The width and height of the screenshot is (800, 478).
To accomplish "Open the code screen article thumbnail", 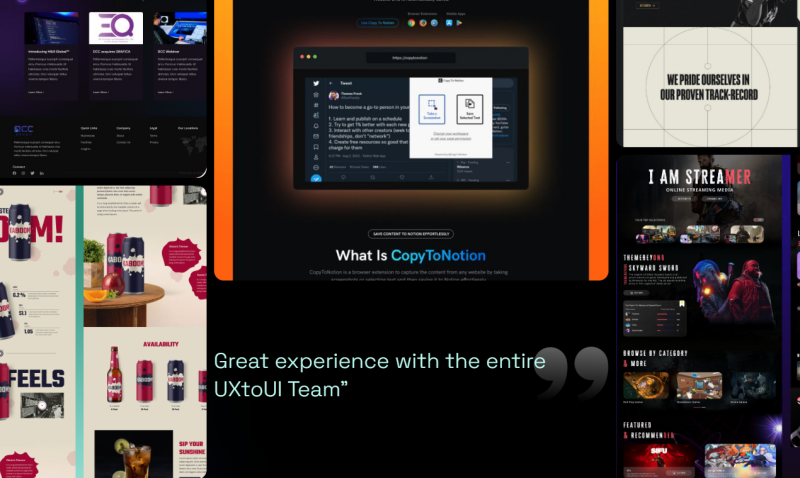I will [x=52, y=28].
